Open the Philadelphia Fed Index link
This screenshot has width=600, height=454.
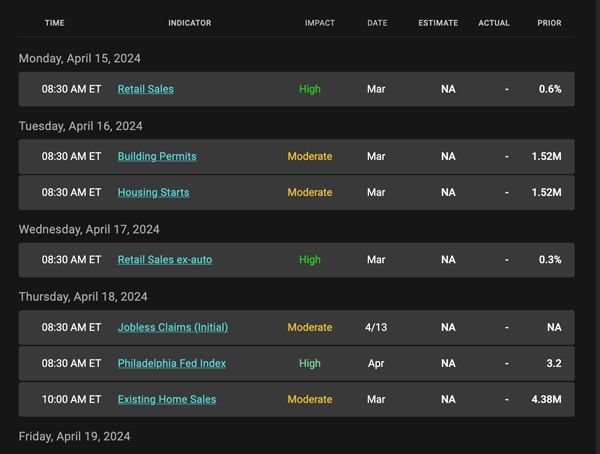(x=171, y=364)
